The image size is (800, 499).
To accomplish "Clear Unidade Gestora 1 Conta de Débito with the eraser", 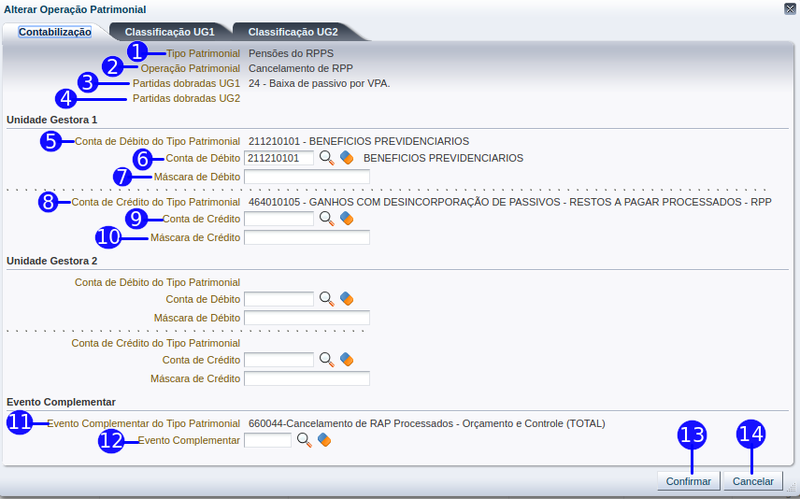I will click(347, 158).
